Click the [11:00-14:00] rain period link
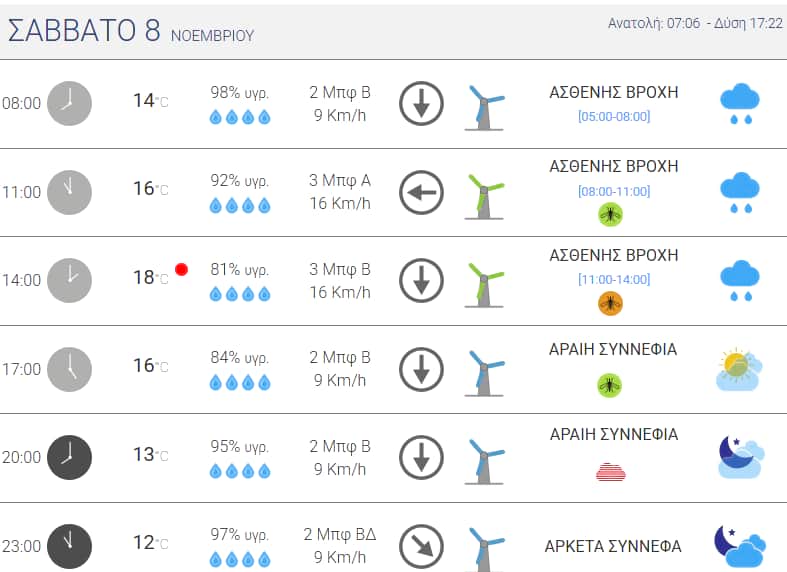787x572 pixels. (614, 279)
